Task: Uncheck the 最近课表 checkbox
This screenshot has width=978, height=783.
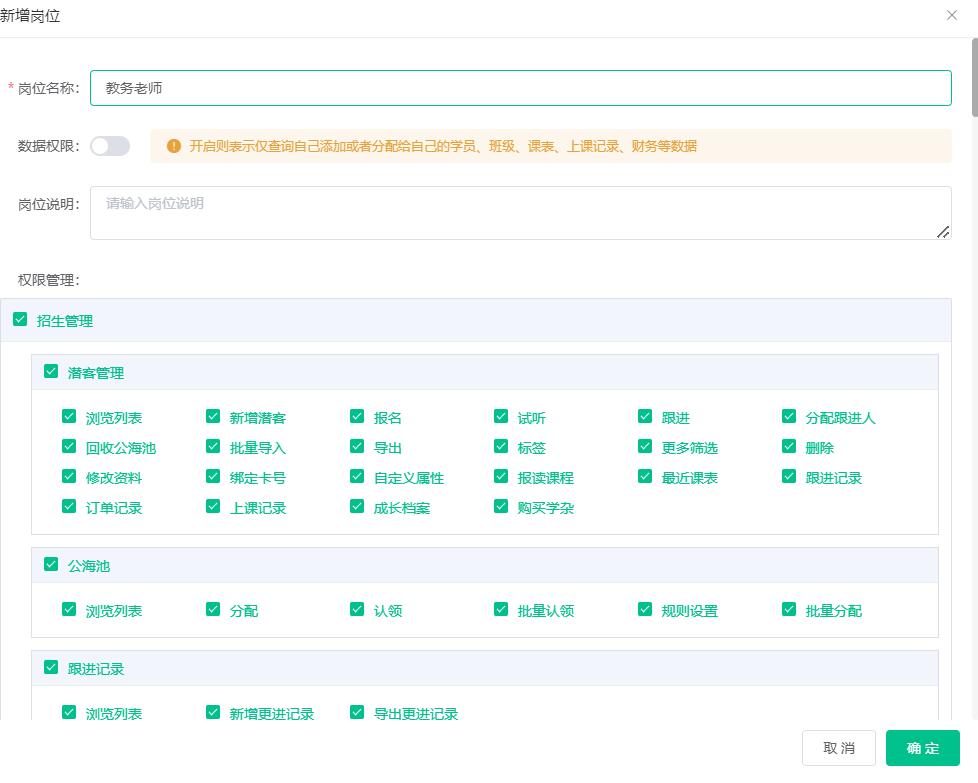Action: pos(645,477)
